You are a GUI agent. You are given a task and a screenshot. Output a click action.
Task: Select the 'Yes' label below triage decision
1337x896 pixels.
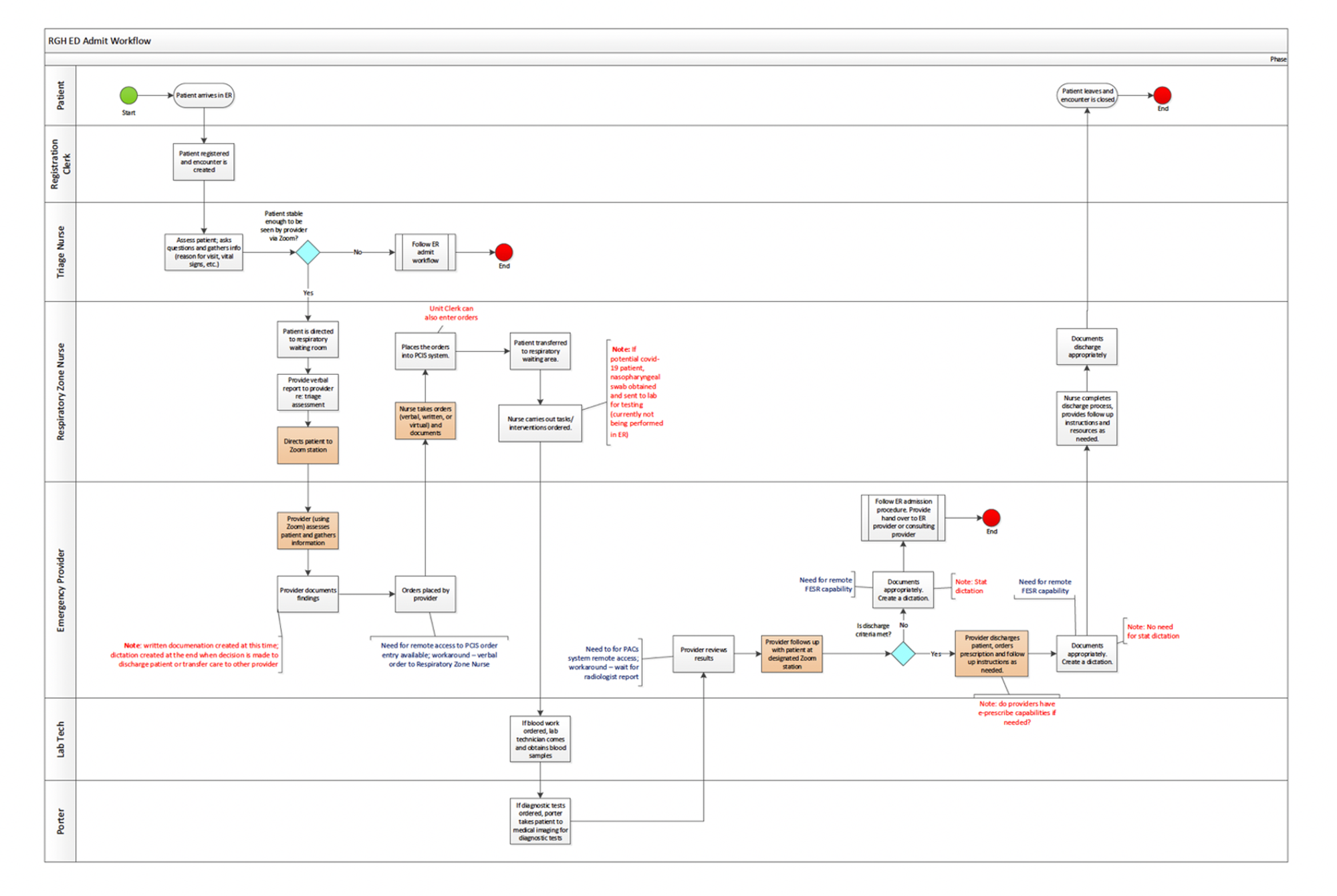[x=308, y=293]
